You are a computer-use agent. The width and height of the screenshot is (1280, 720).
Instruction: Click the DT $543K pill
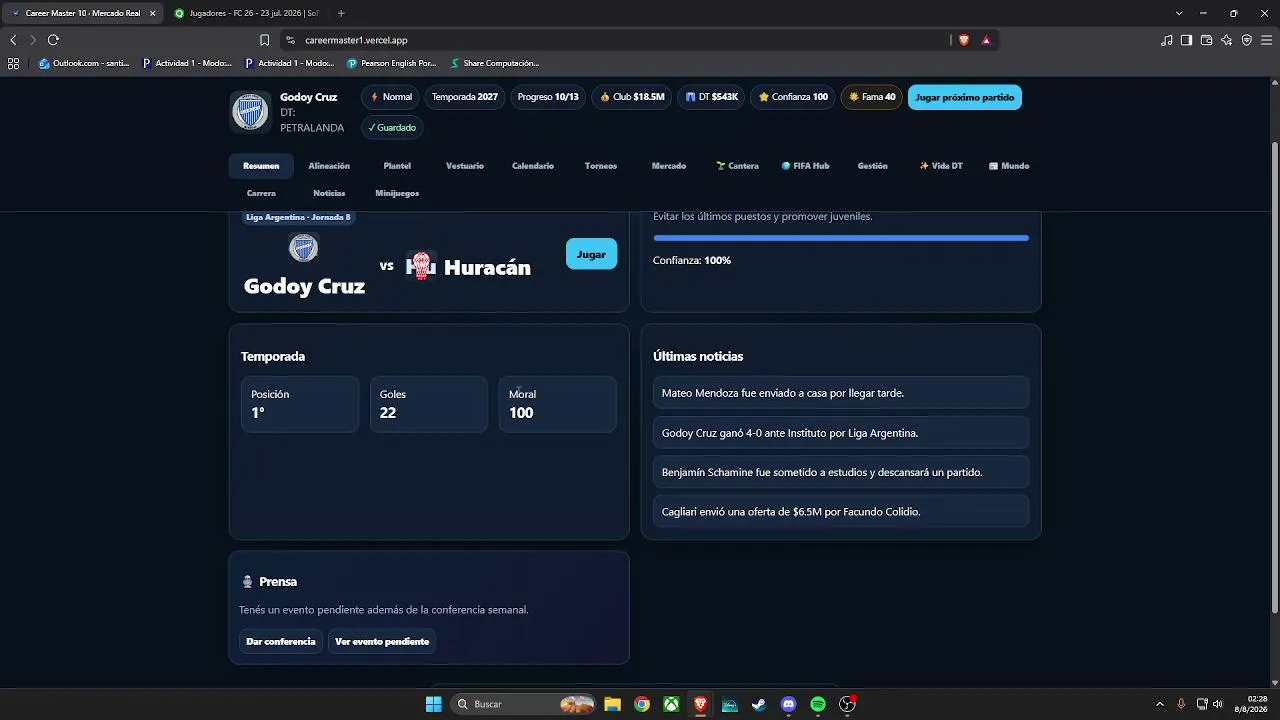[x=712, y=97]
